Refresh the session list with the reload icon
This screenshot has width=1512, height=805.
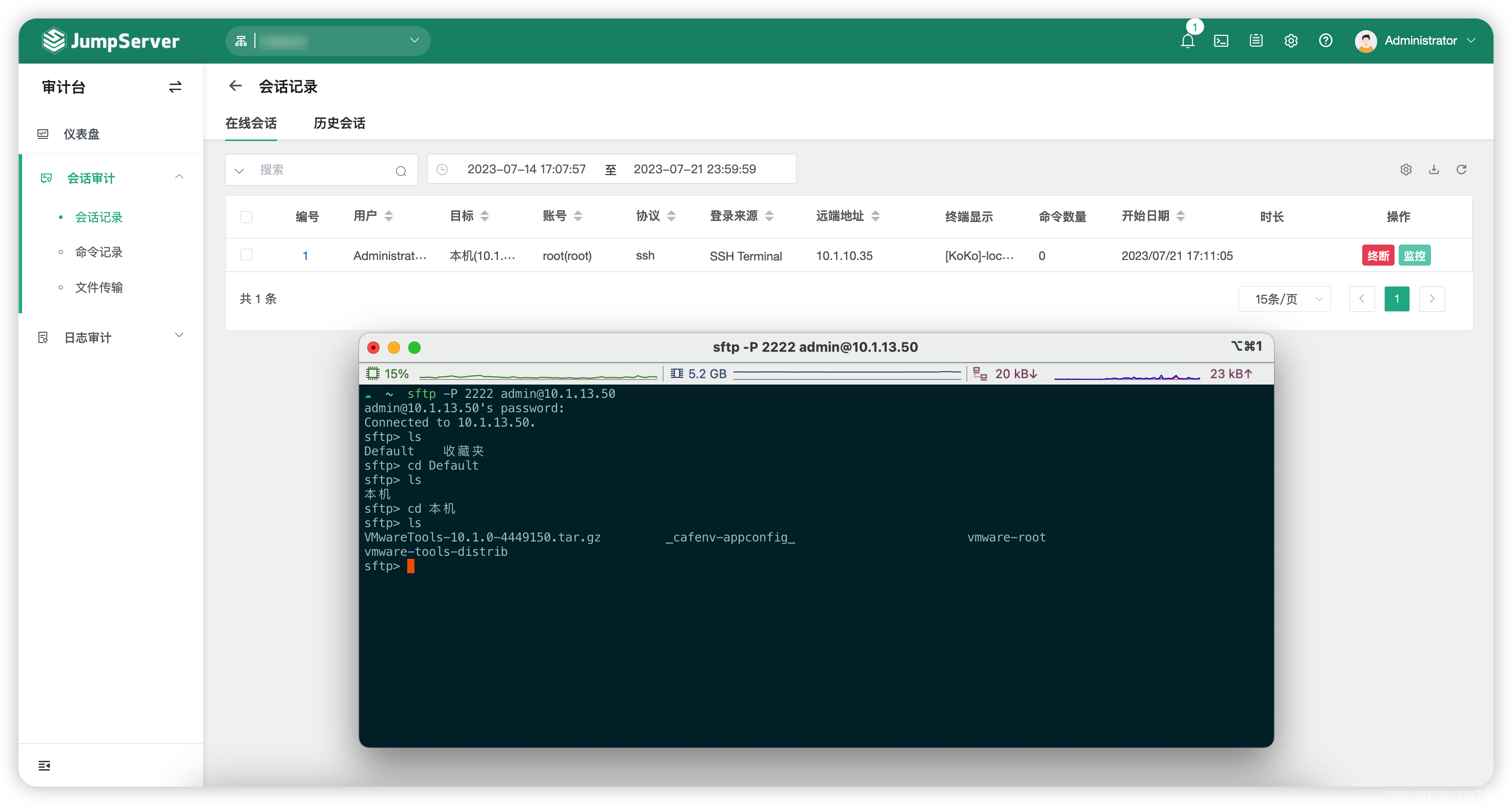[x=1462, y=170]
